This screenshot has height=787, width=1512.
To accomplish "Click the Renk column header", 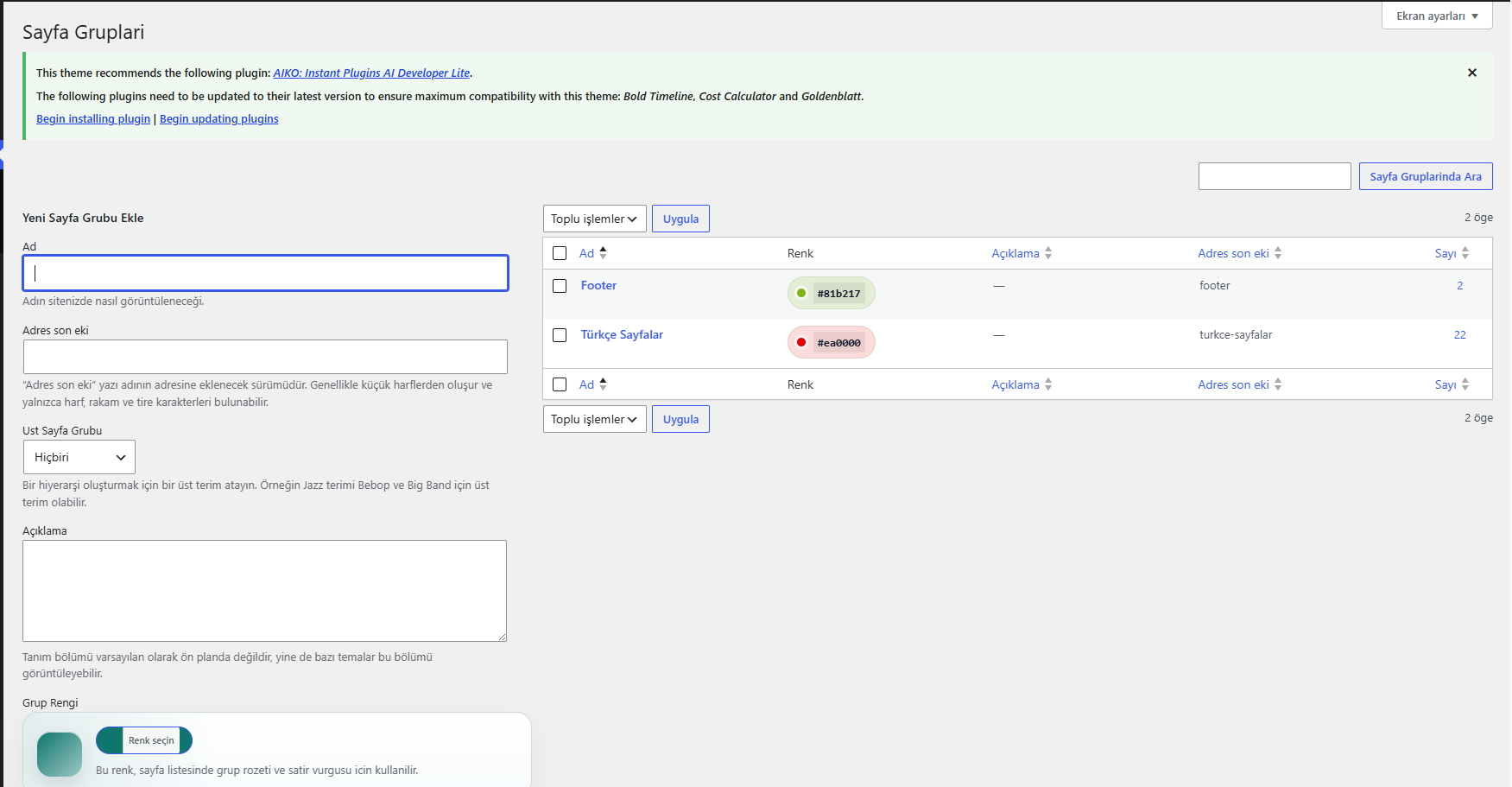I will (800, 253).
